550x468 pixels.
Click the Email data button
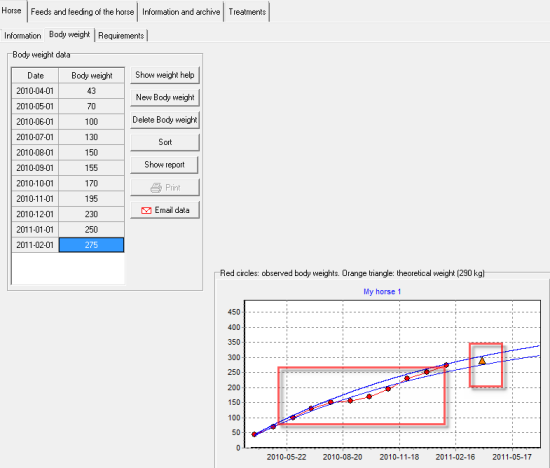coord(165,210)
